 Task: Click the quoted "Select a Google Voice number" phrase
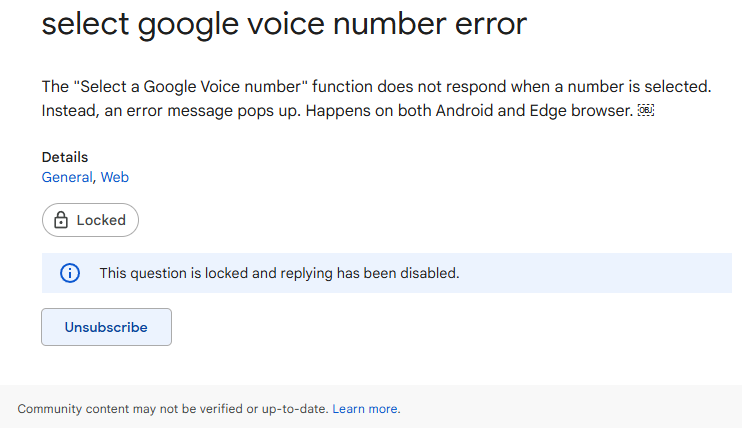click(178, 87)
